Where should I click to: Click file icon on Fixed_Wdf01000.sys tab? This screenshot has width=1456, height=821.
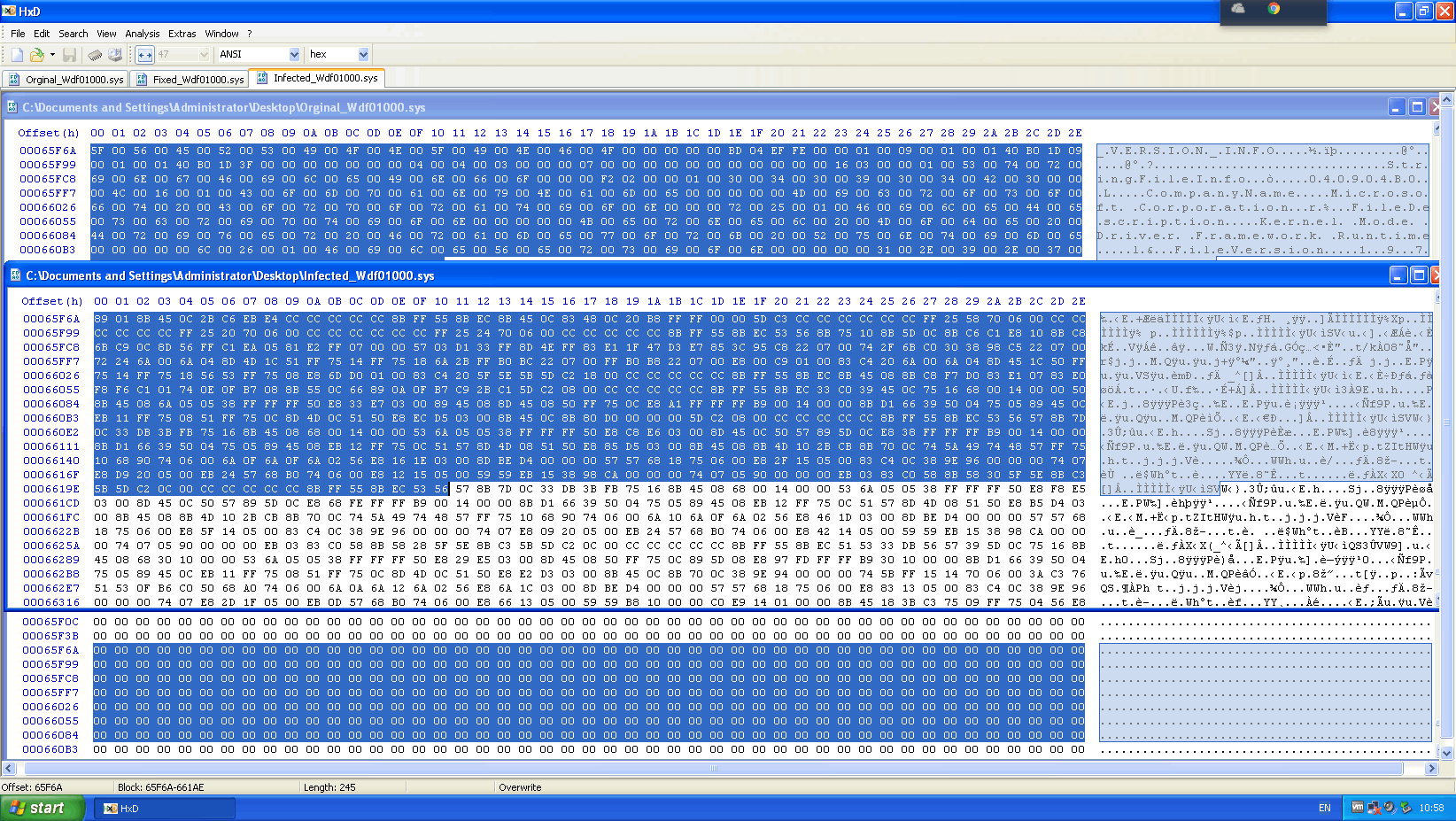[x=142, y=80]
